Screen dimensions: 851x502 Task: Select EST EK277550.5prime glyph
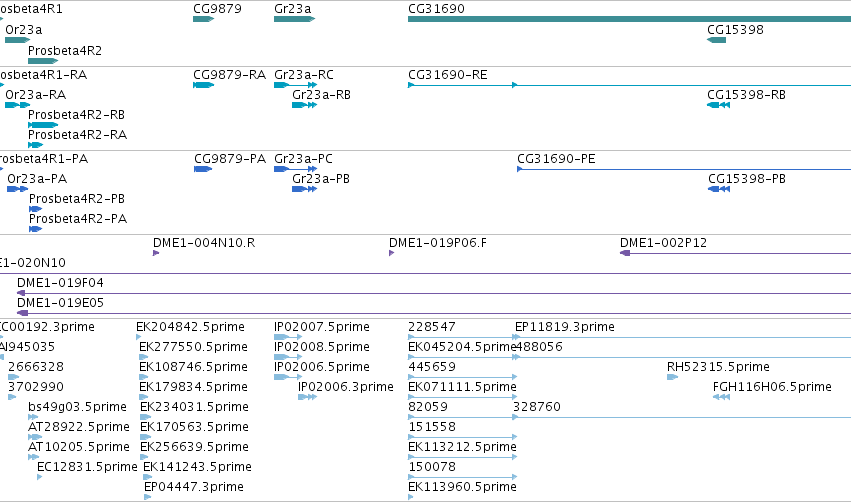click(144, 357)
